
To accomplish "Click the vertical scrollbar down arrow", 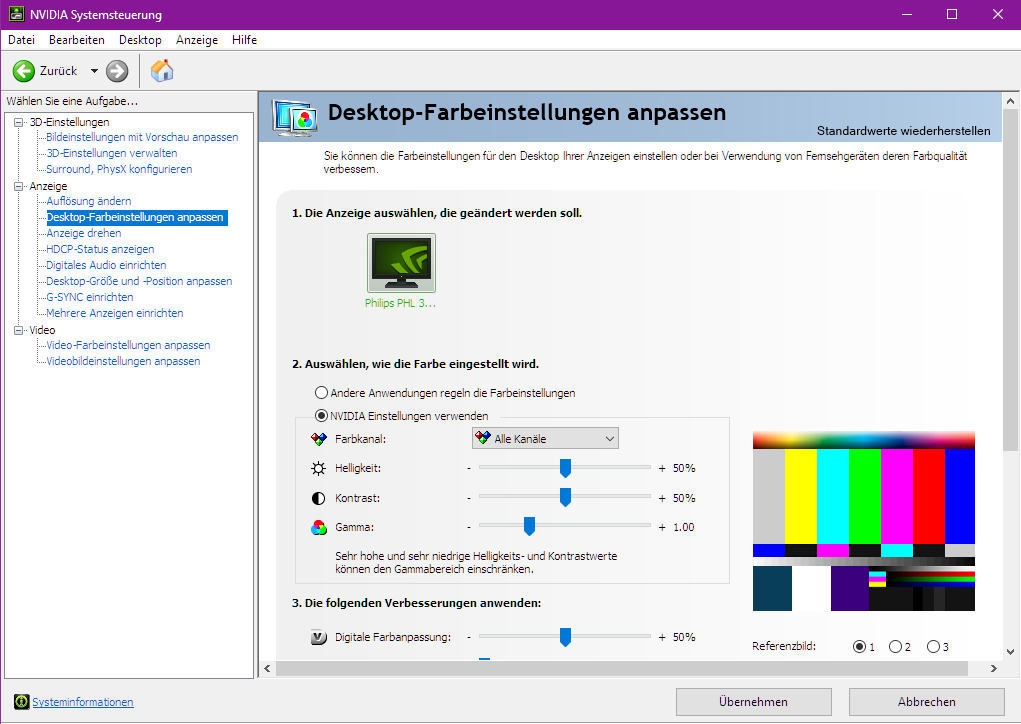I will point(1010,651).
